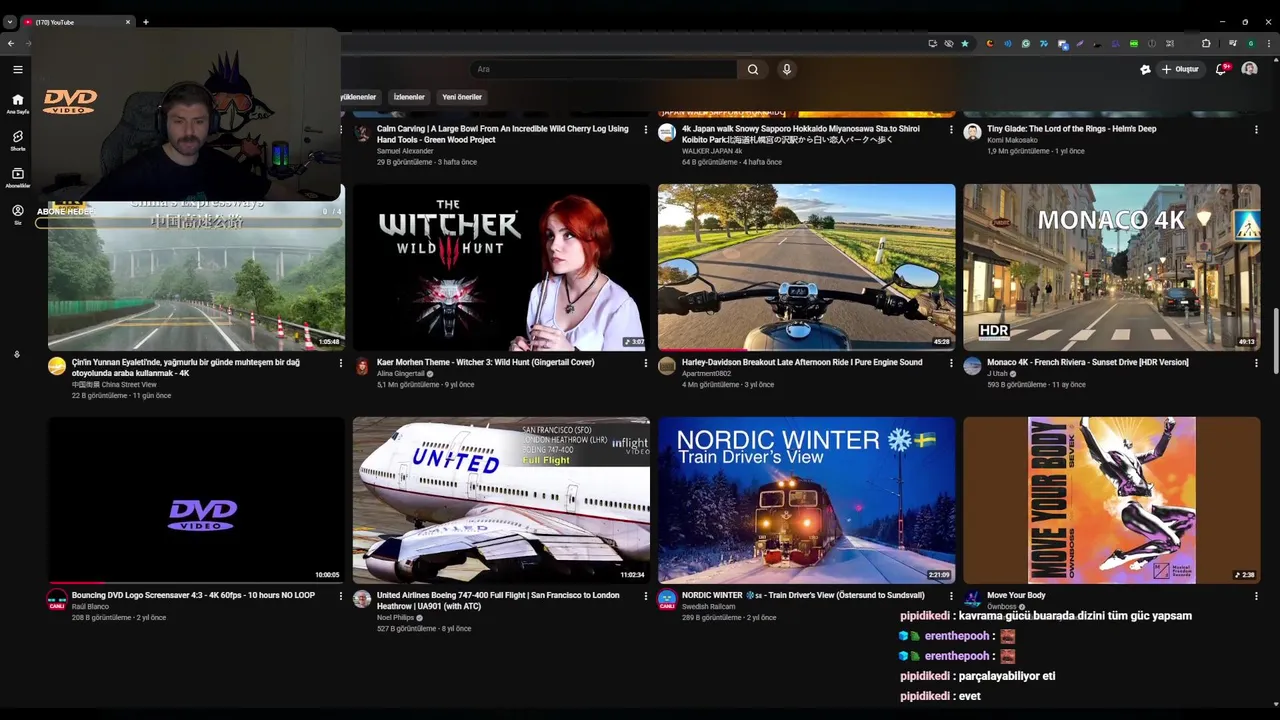Open the Swedish Railcam channel avatar
Viewport: 1280px width, 720px height.
667,599
